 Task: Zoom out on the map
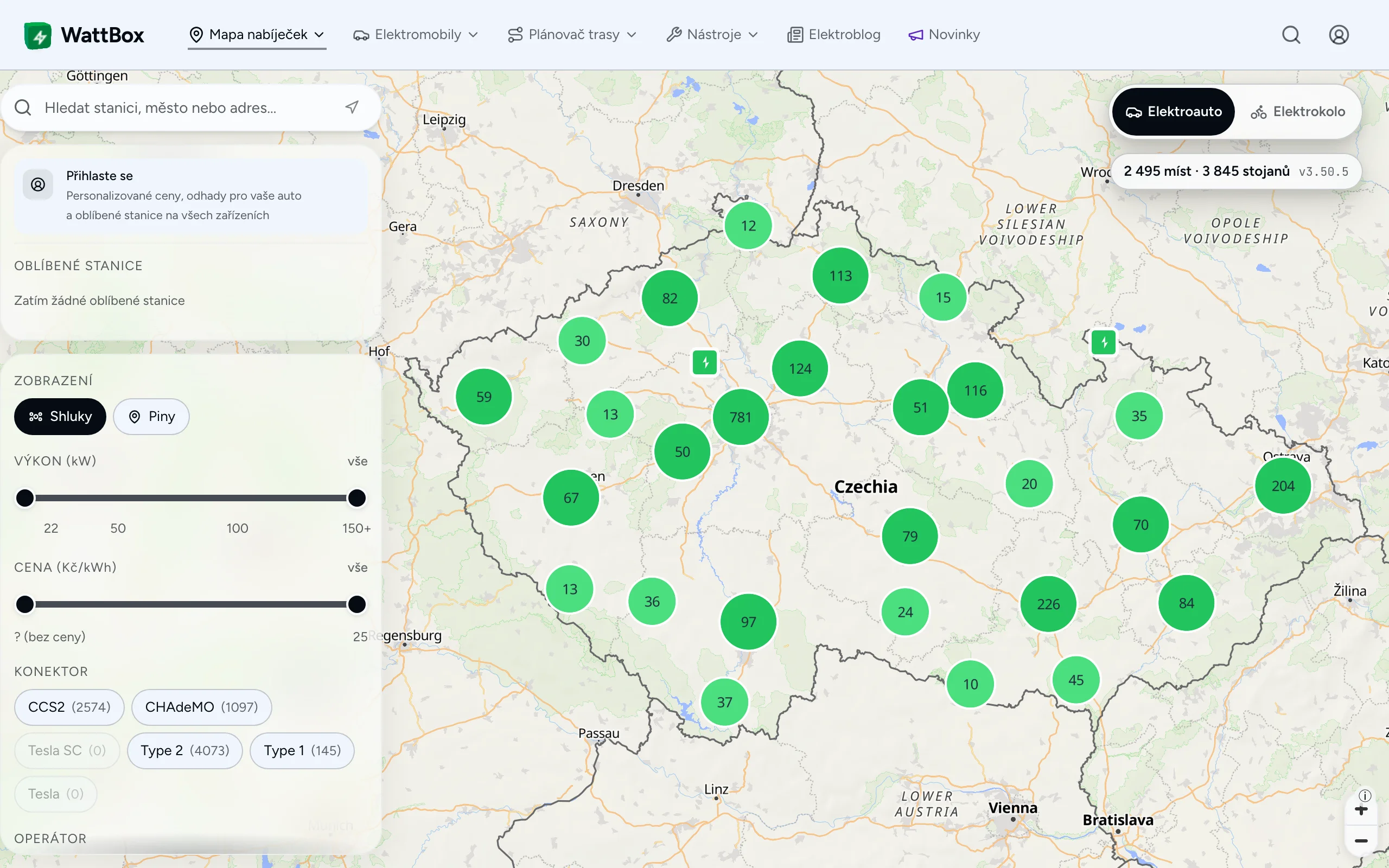[1361, 841]
